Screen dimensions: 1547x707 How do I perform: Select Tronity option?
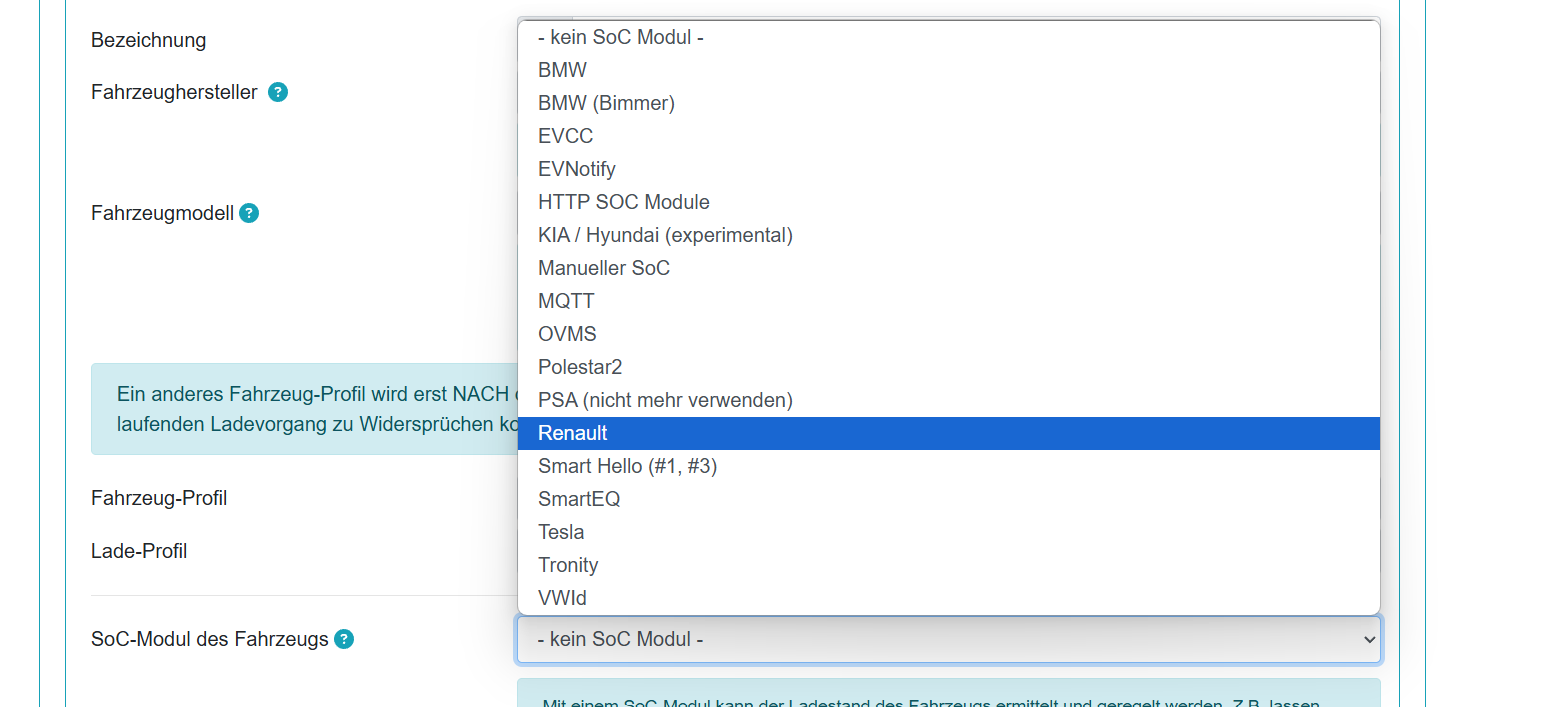click(x=949, y=565)
